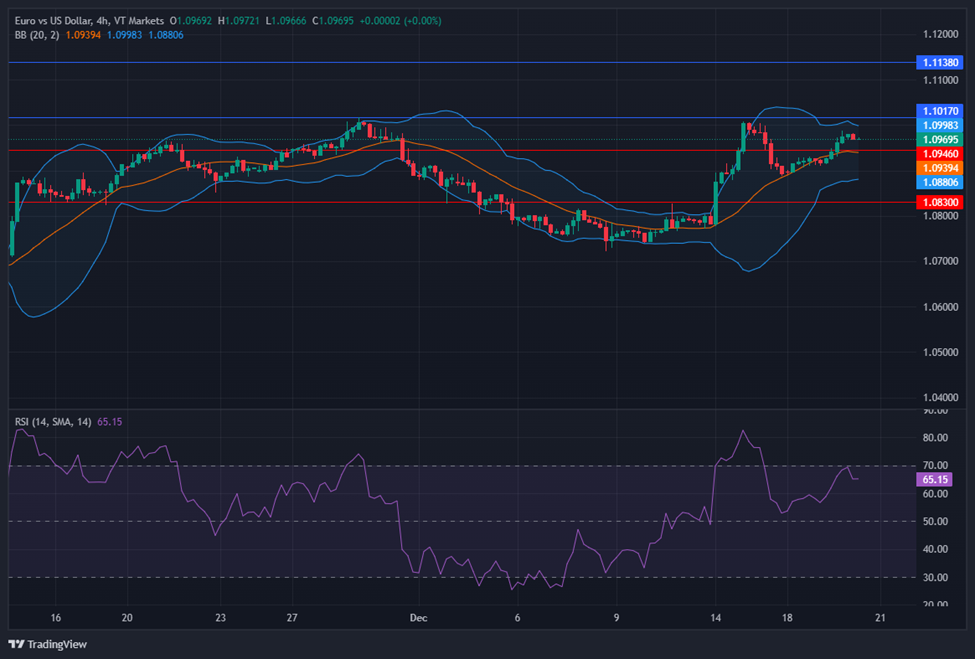Click the 1.10170 price label on axis
This screenshot has width=975, height=659.
(940, 111)
